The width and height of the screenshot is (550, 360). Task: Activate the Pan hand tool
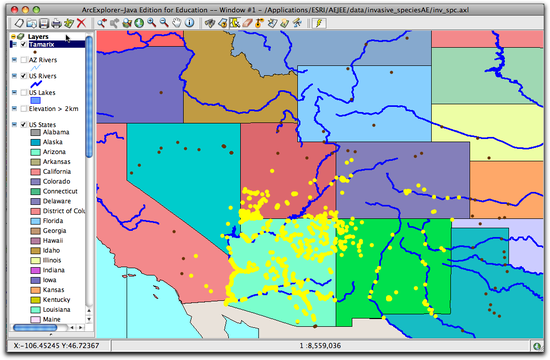[x=177, y=23]
